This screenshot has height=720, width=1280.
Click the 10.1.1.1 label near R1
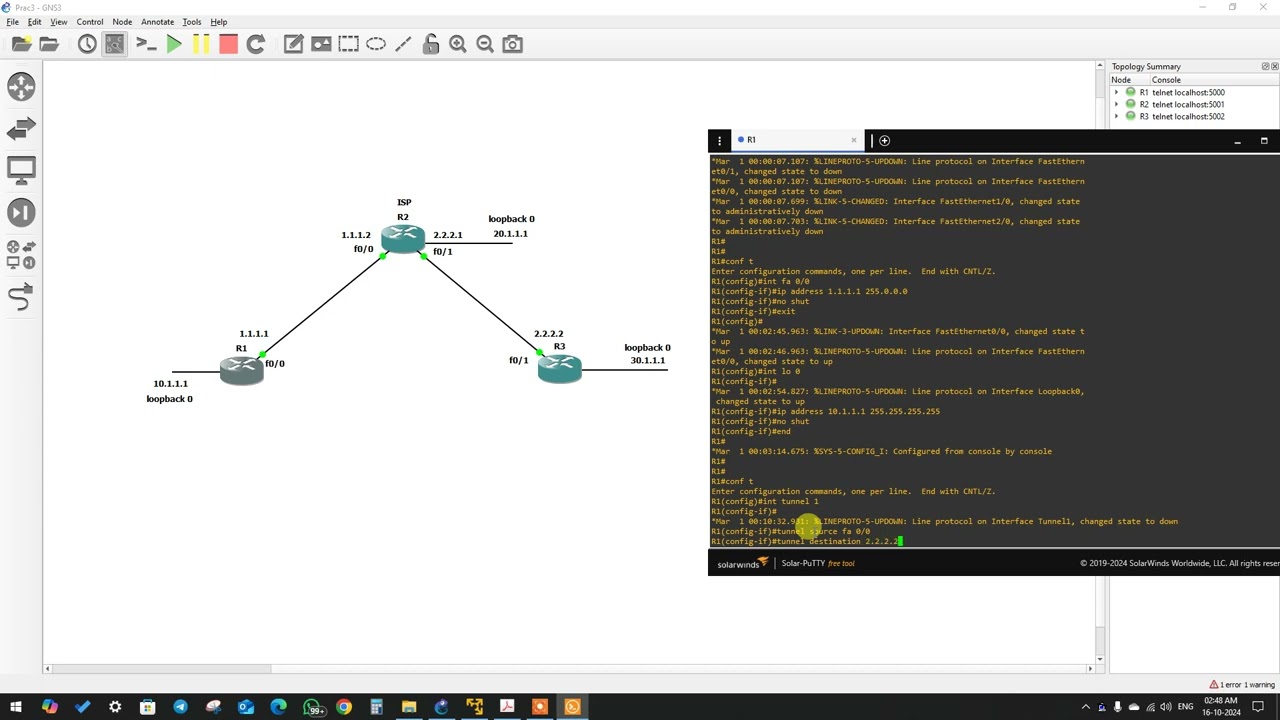tap(170, 384)
